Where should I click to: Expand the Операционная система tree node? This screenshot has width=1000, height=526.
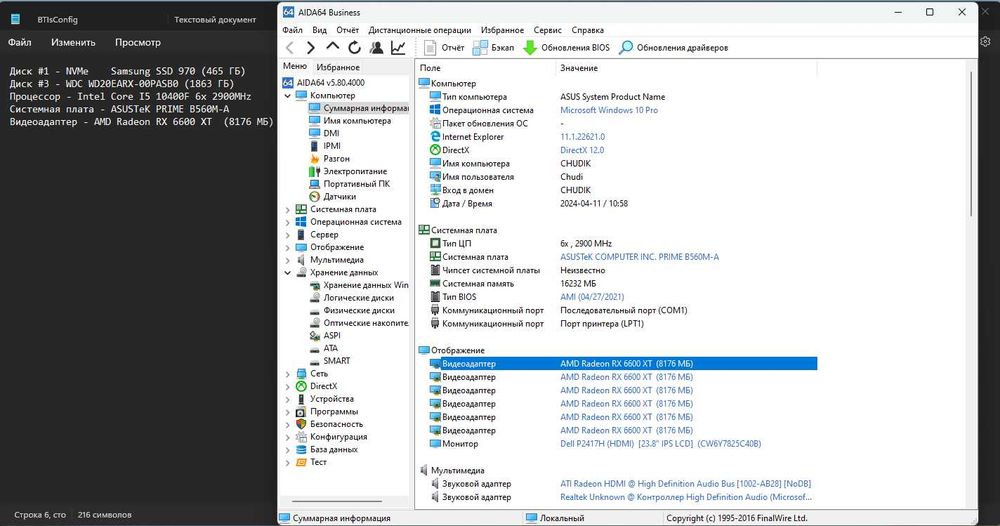288,223
